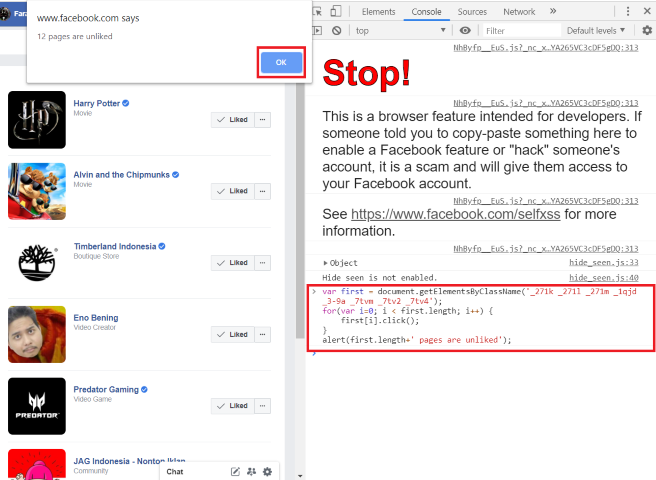The height and width of the screenshot is (480, 656).
Task: Click the console input prompt line
Action: tap(481, 354)
